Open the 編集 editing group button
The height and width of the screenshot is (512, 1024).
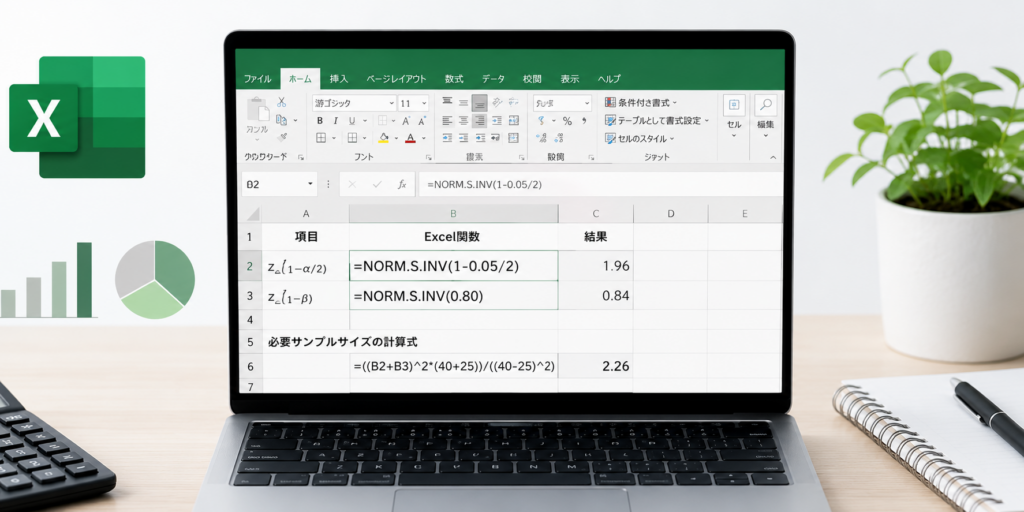point(765,117)
